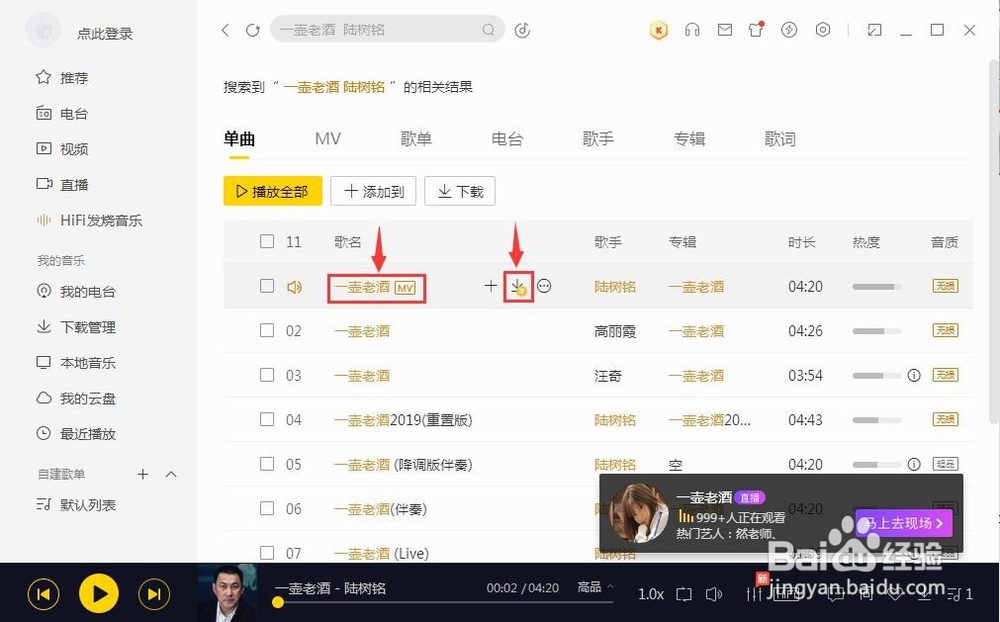Open equalizer sound effects icon

754,594
